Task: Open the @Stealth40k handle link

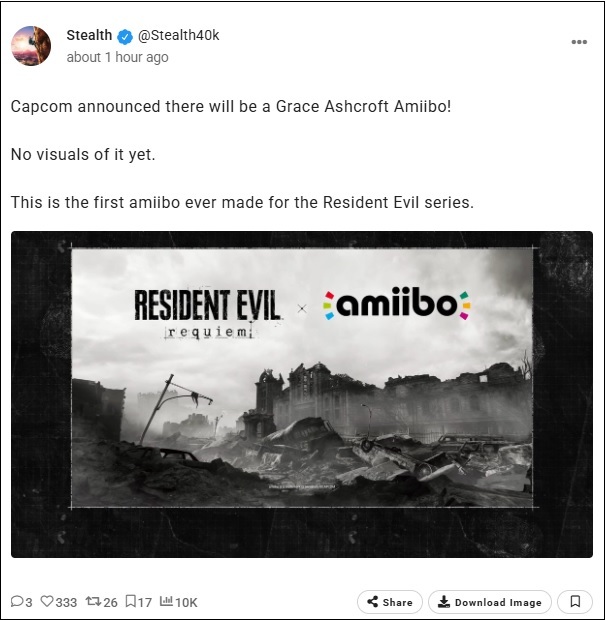Action: pos(178,36)
